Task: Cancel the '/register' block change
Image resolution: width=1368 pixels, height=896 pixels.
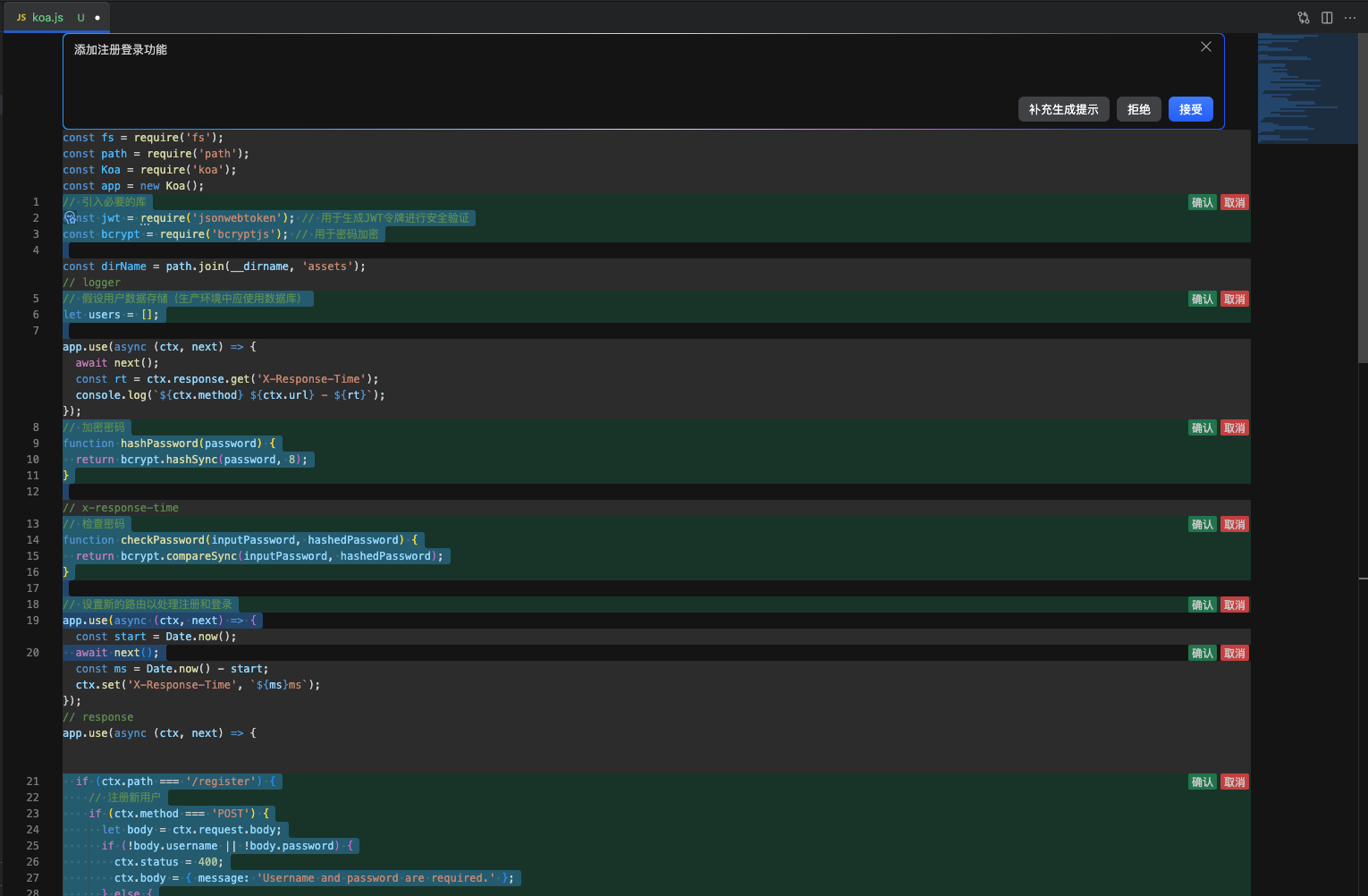Action: [x=1235, y=782]
